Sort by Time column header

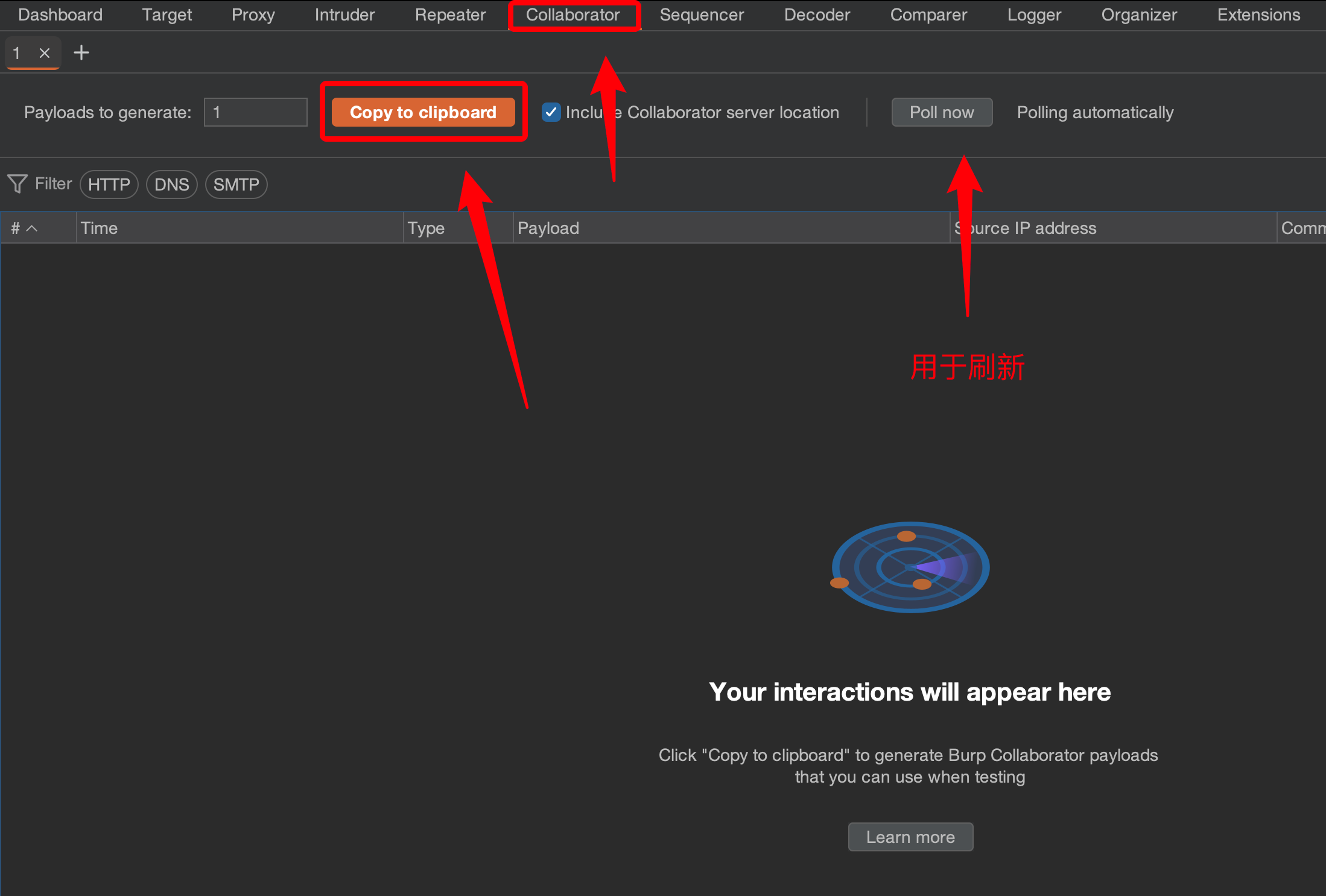tap(239, 229)
